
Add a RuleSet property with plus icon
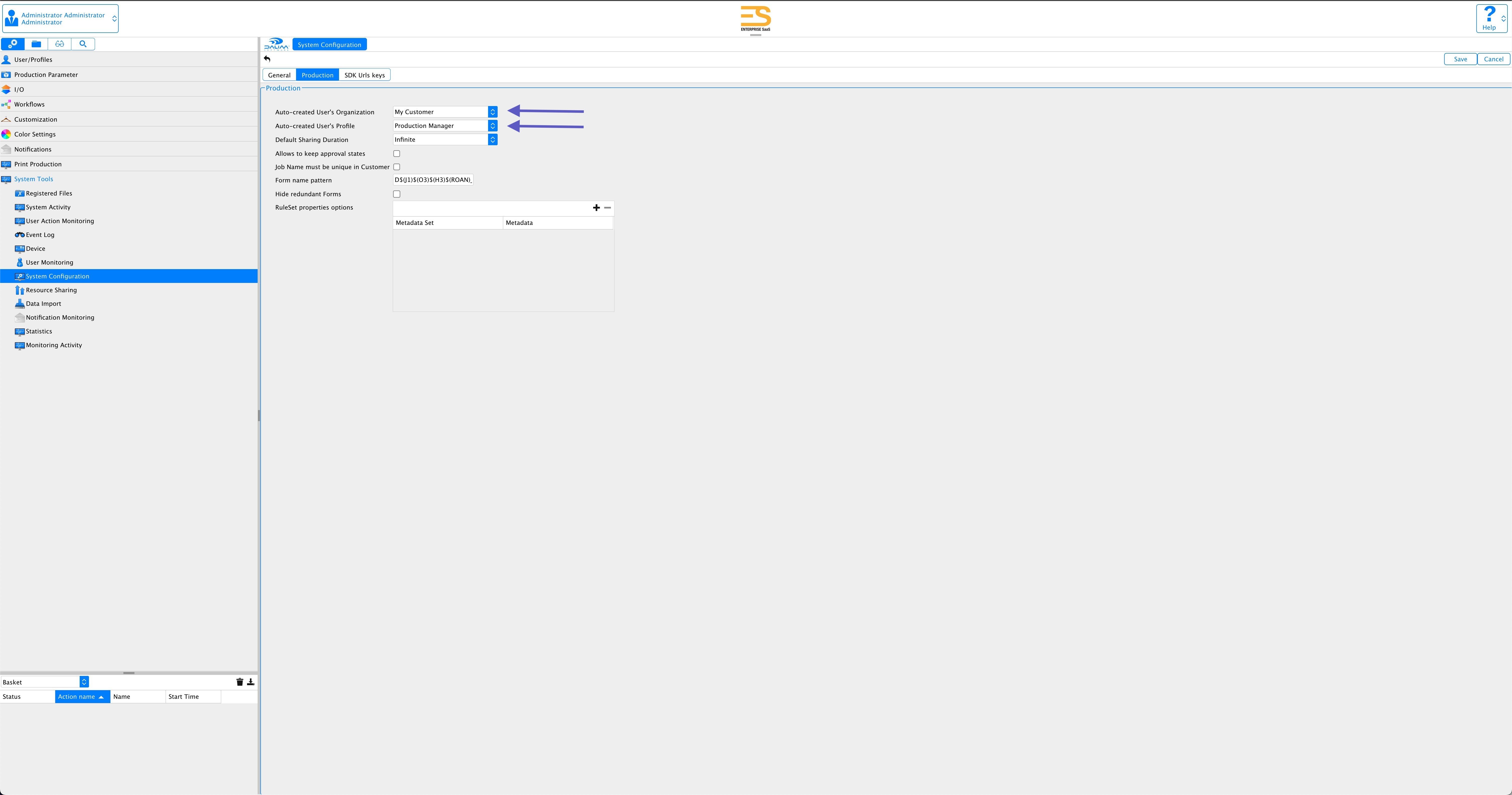point(596,208)
